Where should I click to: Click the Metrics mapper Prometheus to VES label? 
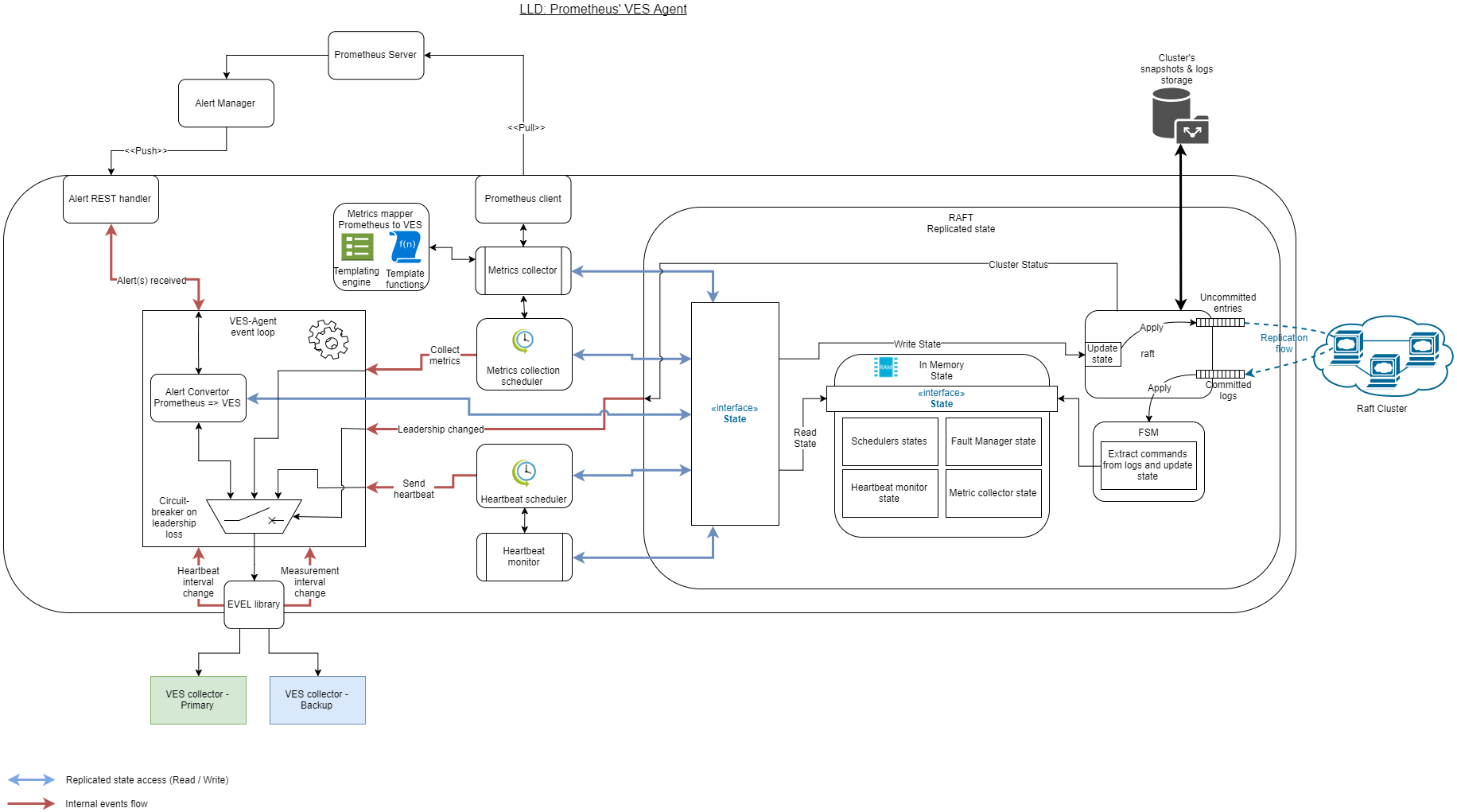click(381, 220)
